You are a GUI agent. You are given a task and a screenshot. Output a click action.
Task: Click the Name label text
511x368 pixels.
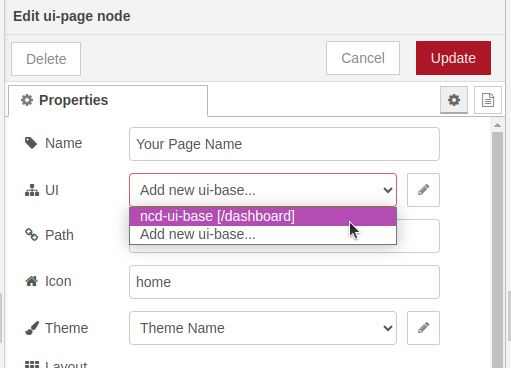coord(63,143)
